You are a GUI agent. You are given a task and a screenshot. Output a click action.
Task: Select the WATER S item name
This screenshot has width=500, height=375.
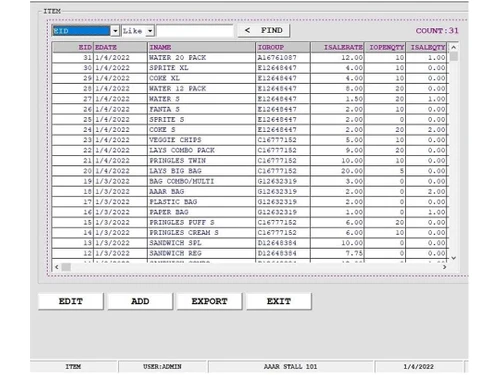pos(164,99)
